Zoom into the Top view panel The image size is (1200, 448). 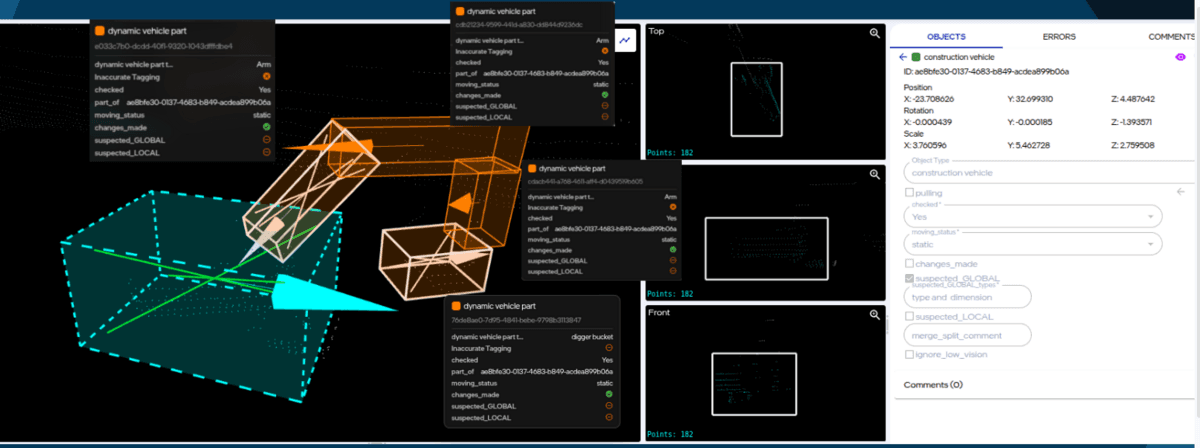click(x=875, y=33)
